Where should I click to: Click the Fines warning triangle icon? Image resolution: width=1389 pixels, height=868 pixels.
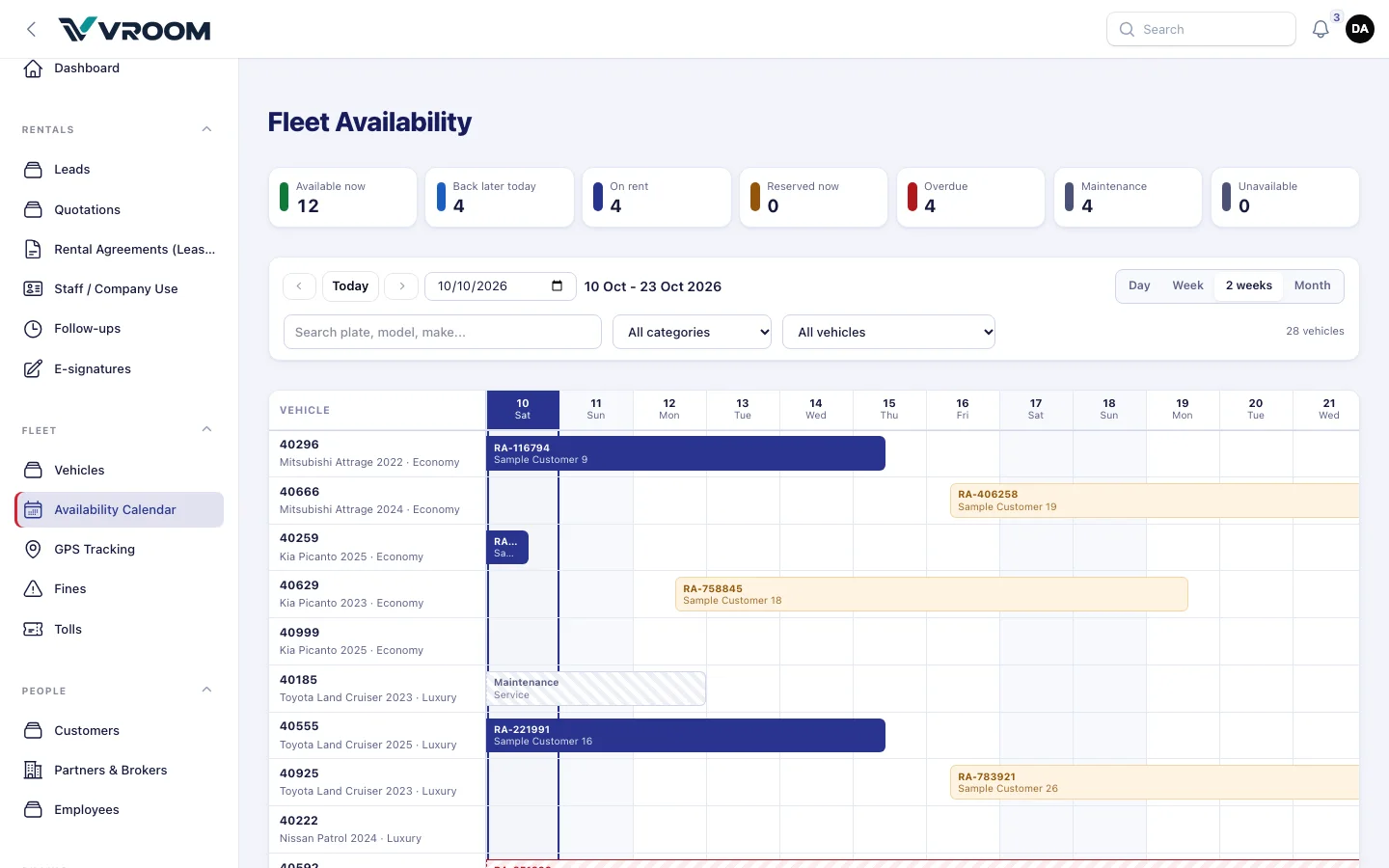(x=33, y=589)
